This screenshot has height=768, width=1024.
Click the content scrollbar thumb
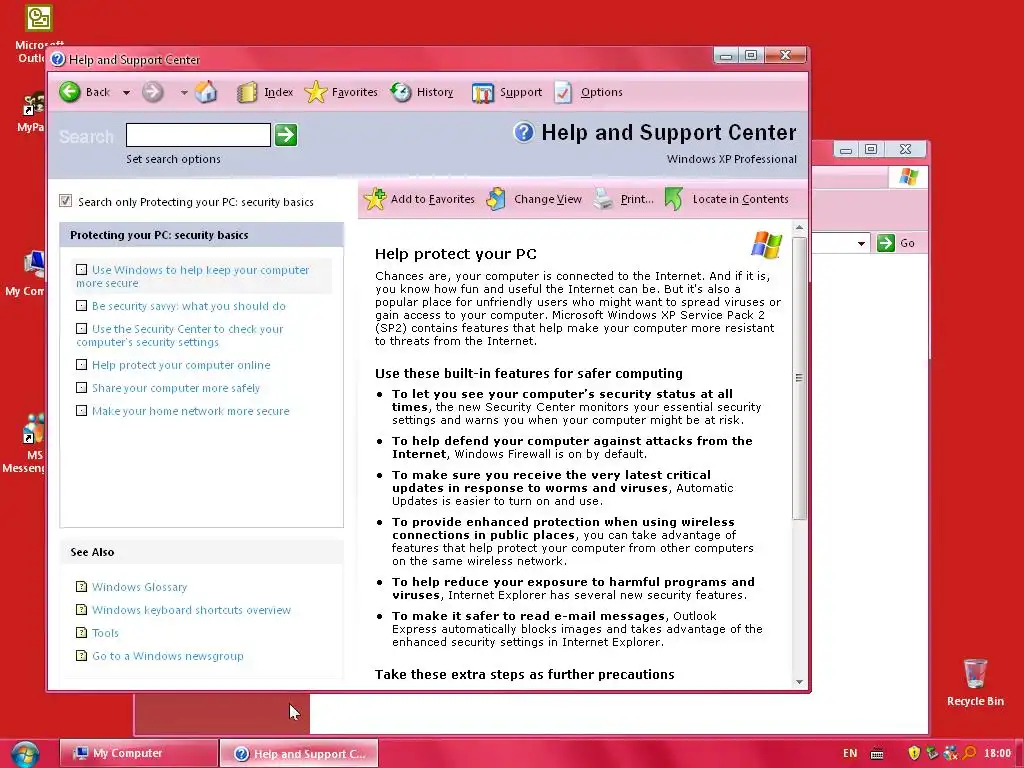[x=799, y=378]
